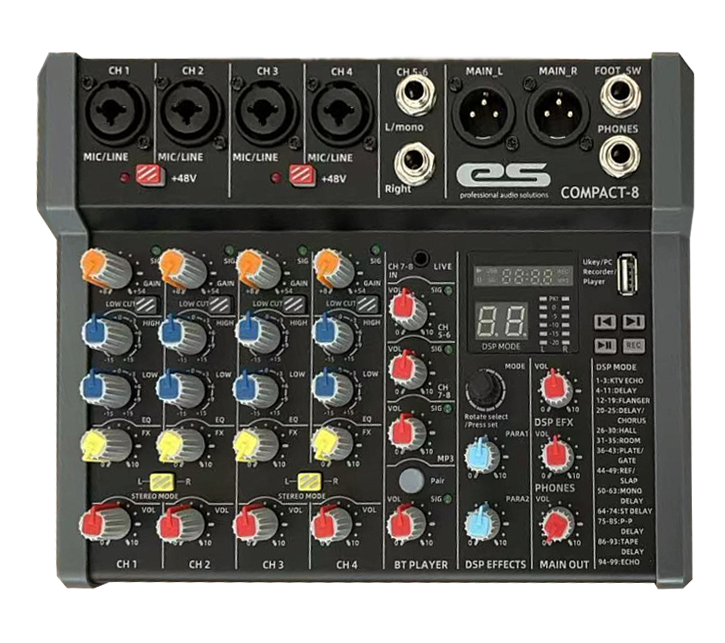Toggle the CH 3 LOW CUT switch
This screenshot has height=643, width=725.
pyautogui.click(x=294, y=304)
